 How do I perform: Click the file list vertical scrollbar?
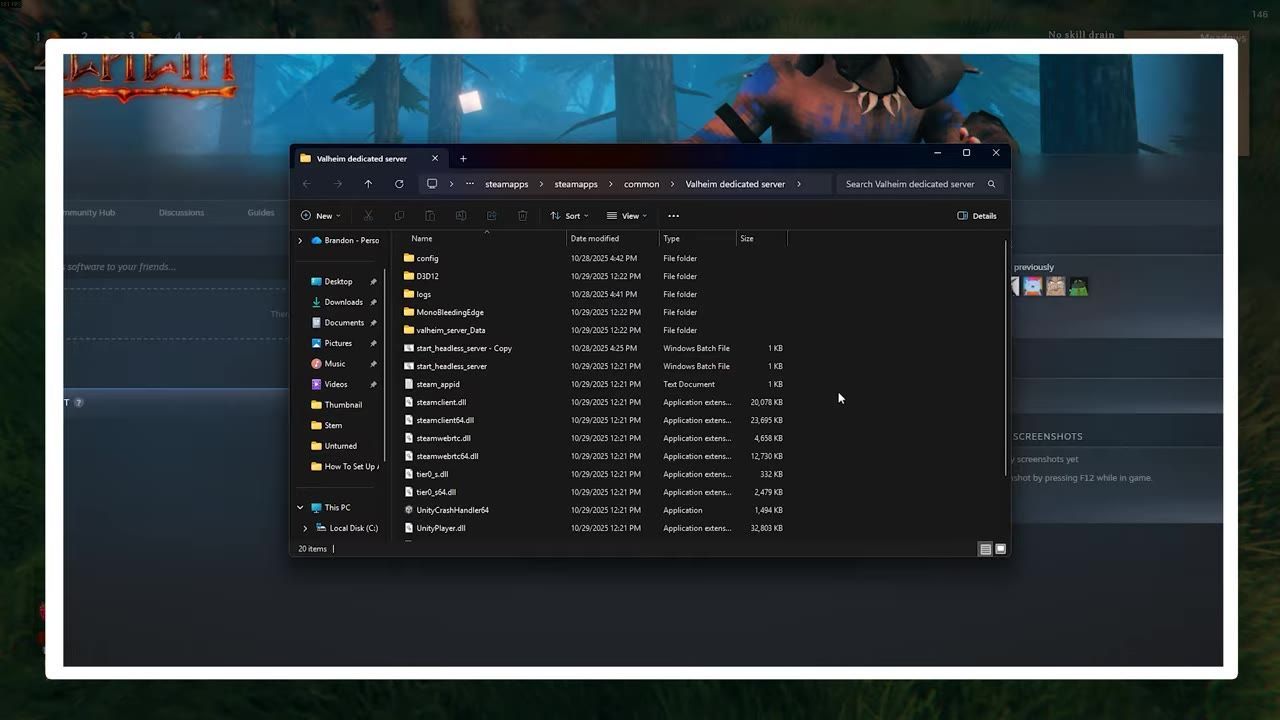coord(1005,358)
